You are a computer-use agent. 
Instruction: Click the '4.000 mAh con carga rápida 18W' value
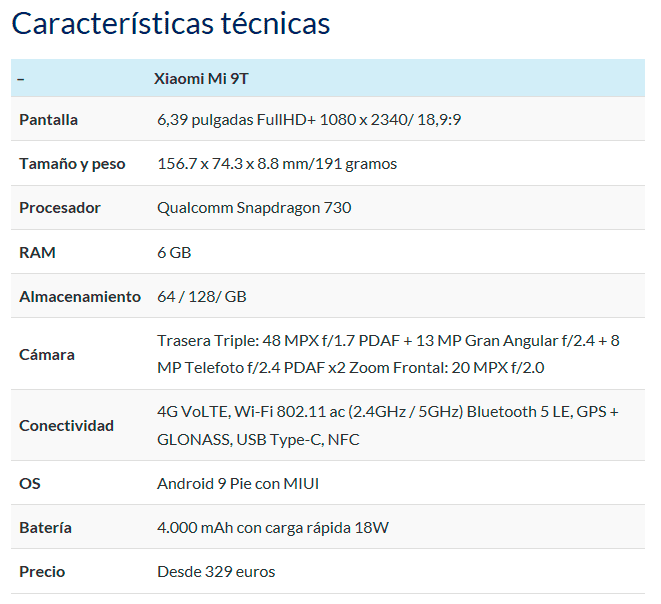[273, 527]
